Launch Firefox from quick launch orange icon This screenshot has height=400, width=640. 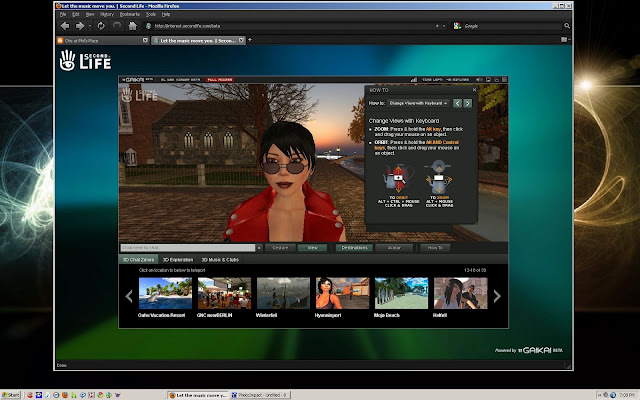[64, 395]
